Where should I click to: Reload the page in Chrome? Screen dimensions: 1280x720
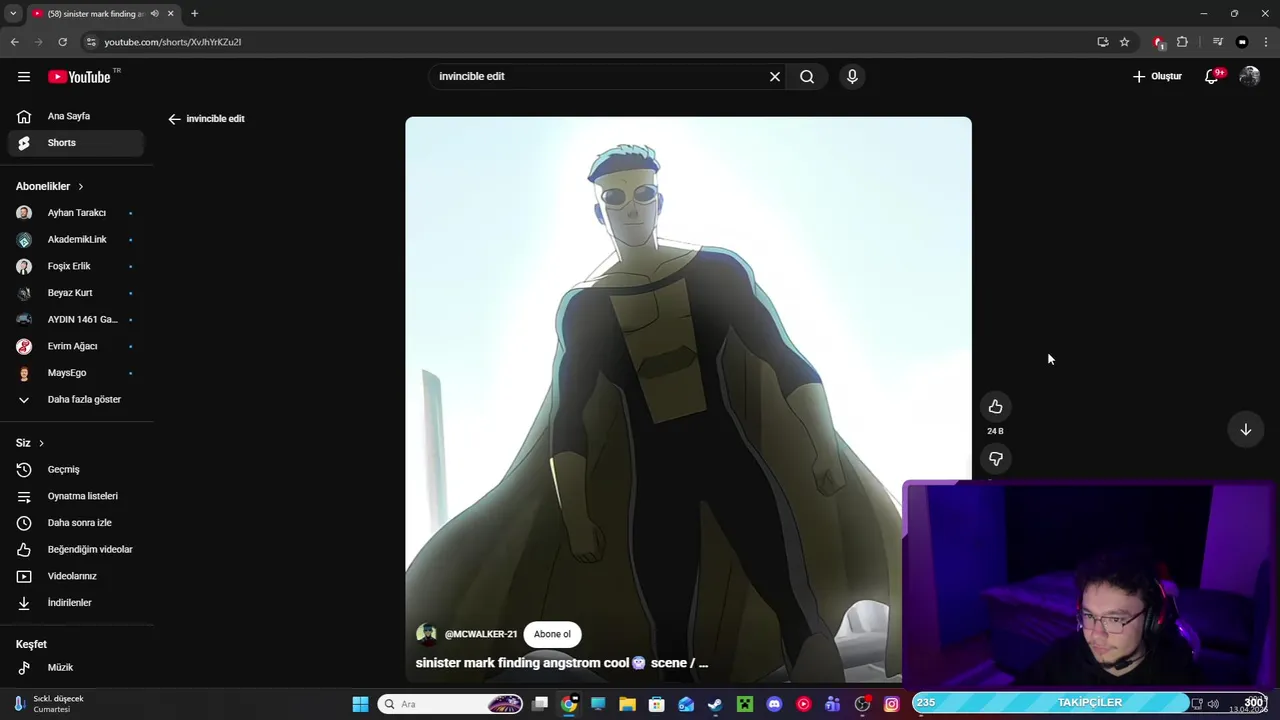coord(62,42)
